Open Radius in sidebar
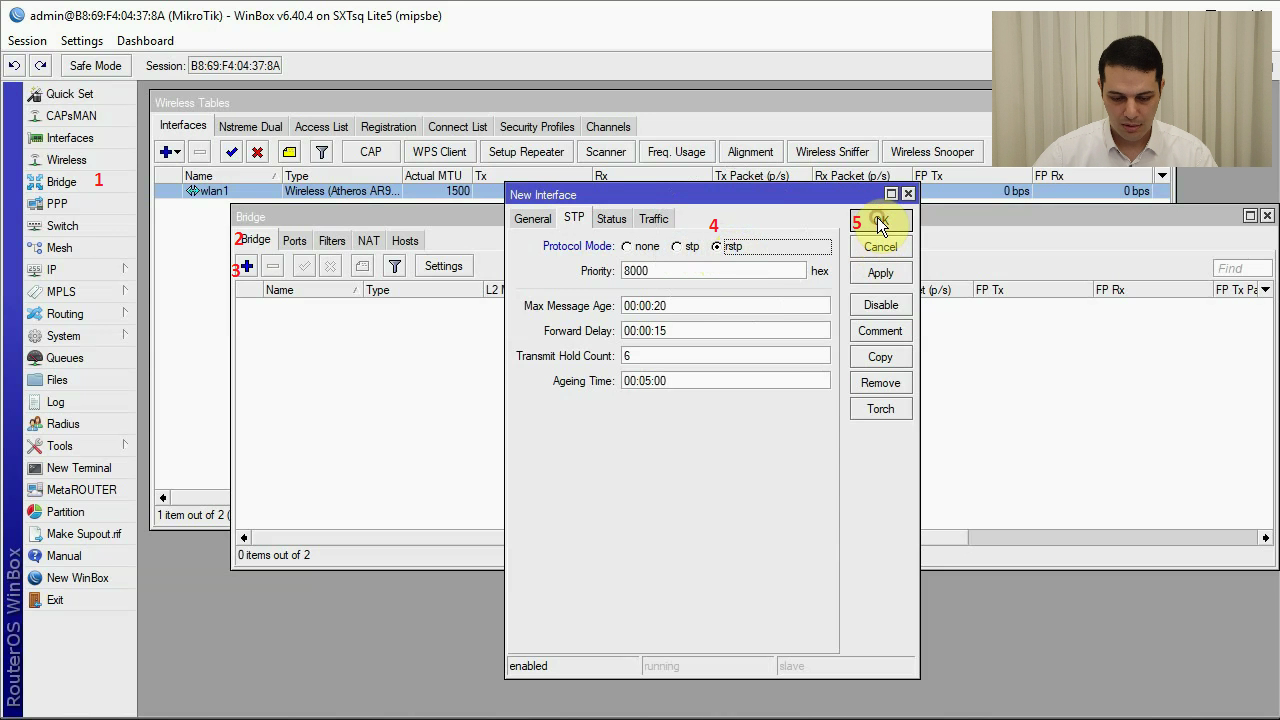The image size is (1280, 720). (63, 424)
